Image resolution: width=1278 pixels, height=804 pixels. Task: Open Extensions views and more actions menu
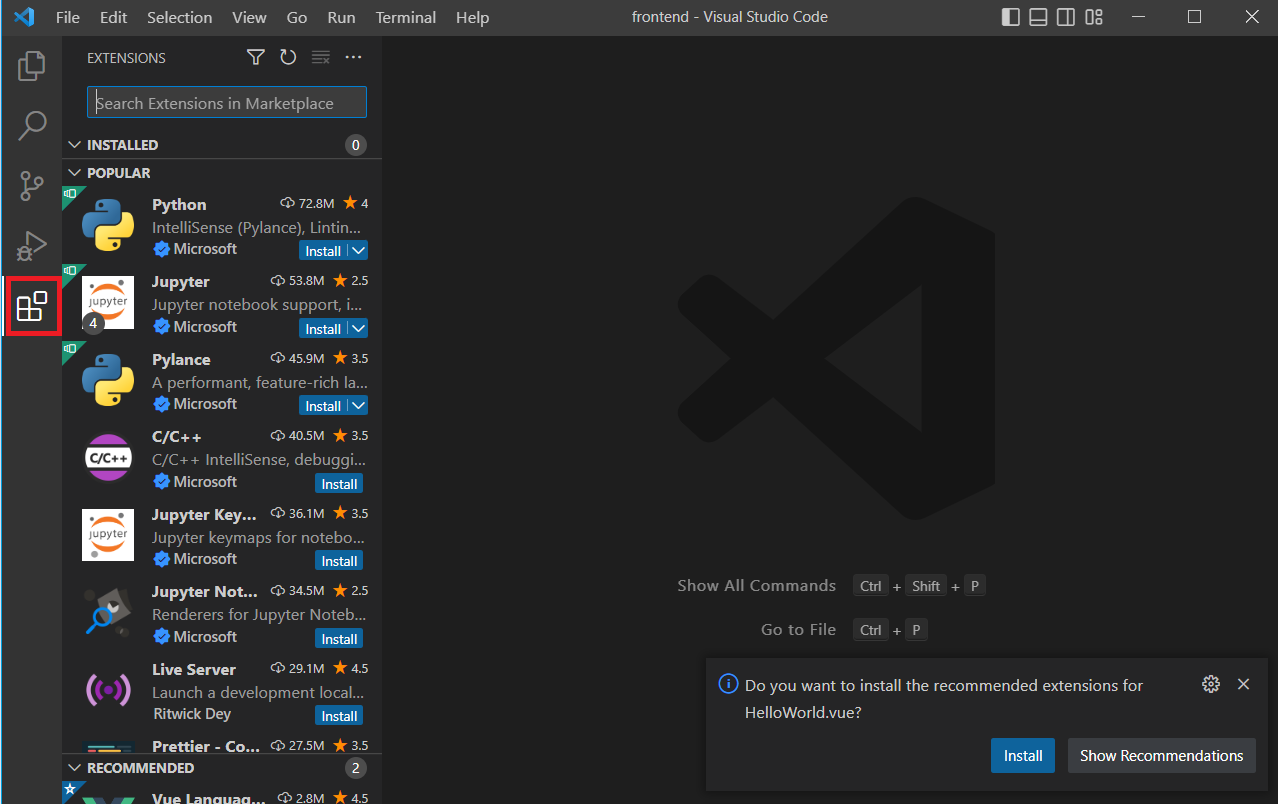tap(353, 58)
